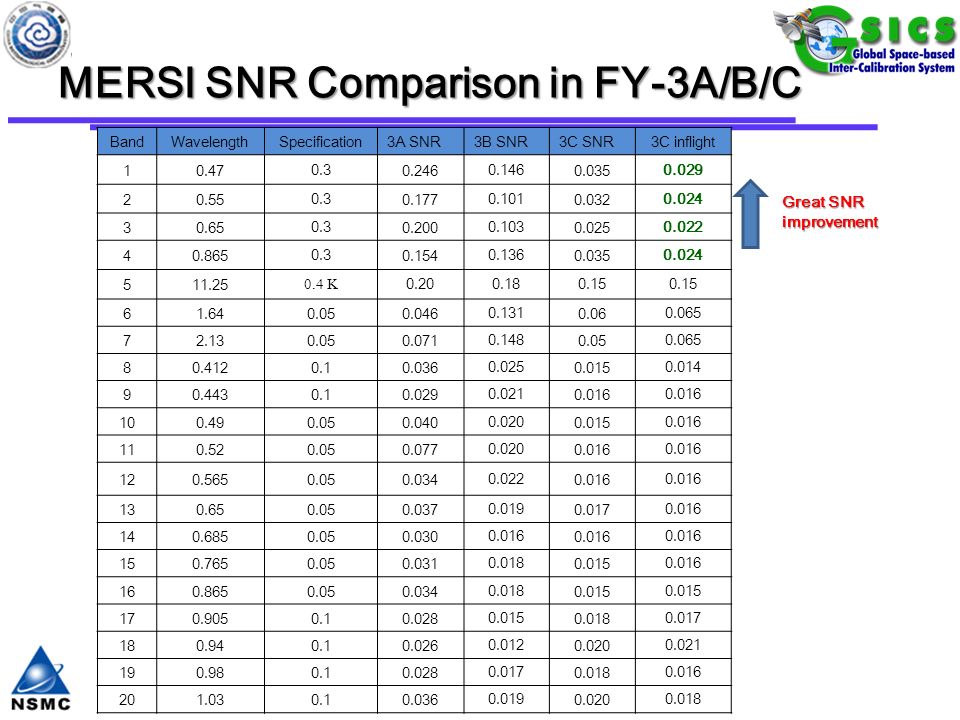Click the 0.077 cell in band 11
This screenshot has height=720, width=960.
420,450
